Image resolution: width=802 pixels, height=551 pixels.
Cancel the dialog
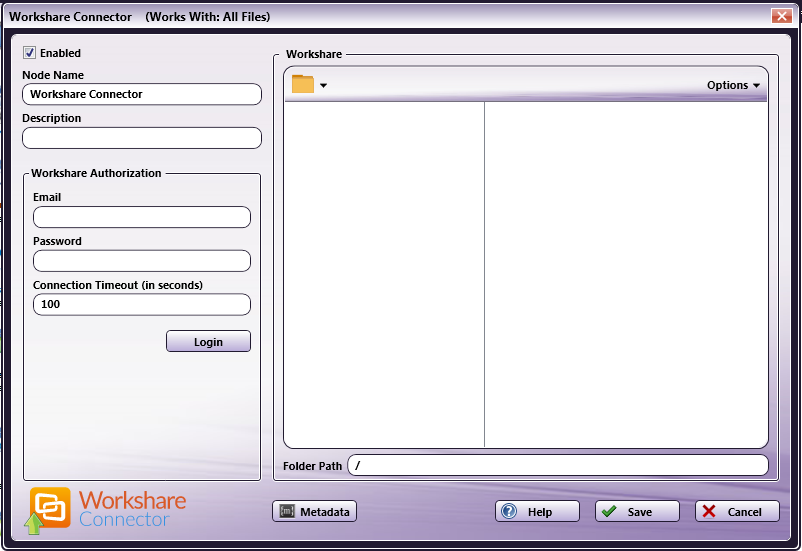point(737,511)
